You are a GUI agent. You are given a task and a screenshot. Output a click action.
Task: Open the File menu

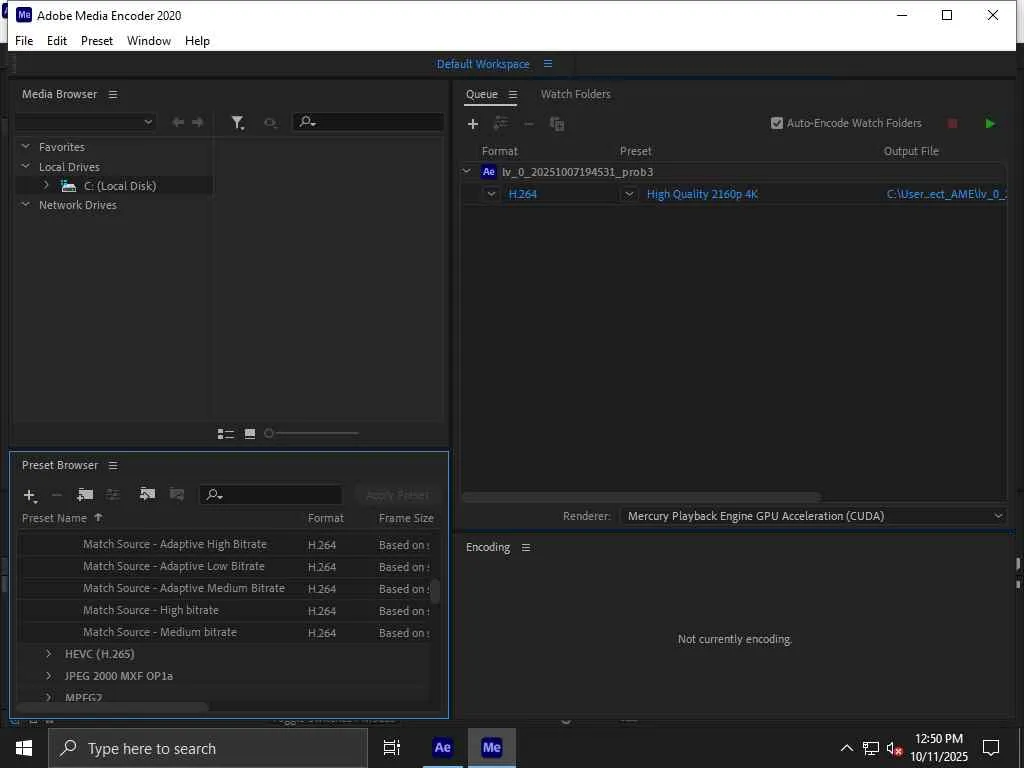(x=24, y=40)
